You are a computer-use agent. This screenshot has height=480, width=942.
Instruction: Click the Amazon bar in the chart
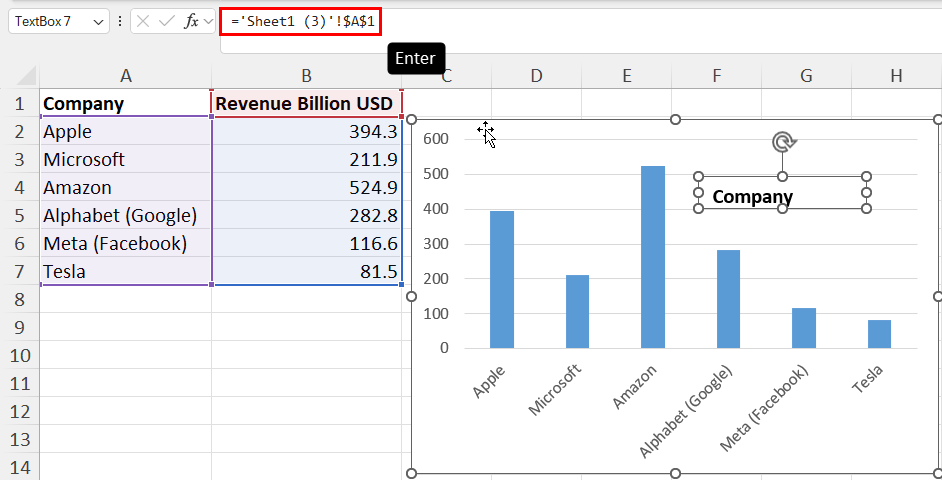(x=653, y=257)
